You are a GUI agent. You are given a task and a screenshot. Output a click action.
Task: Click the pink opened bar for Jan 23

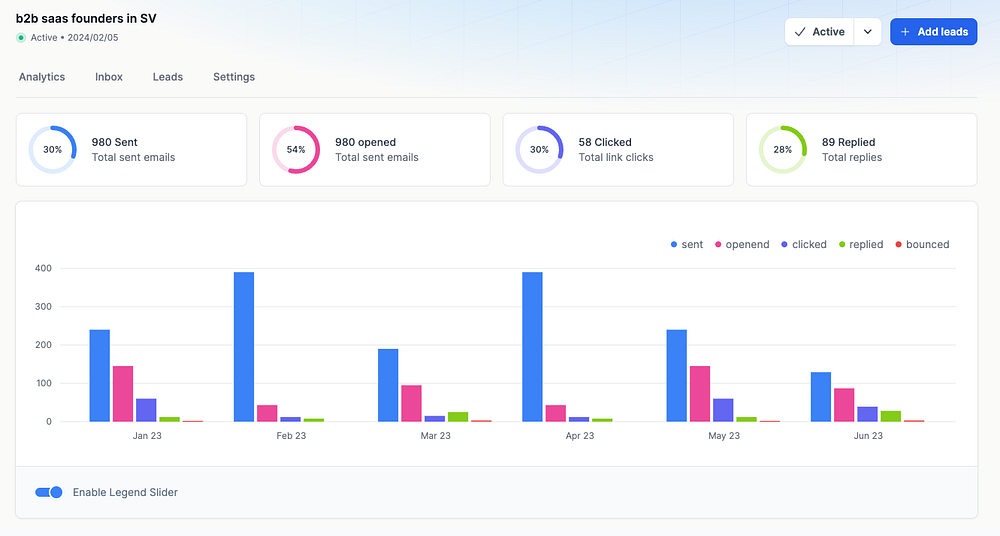[x=123, y=394]
